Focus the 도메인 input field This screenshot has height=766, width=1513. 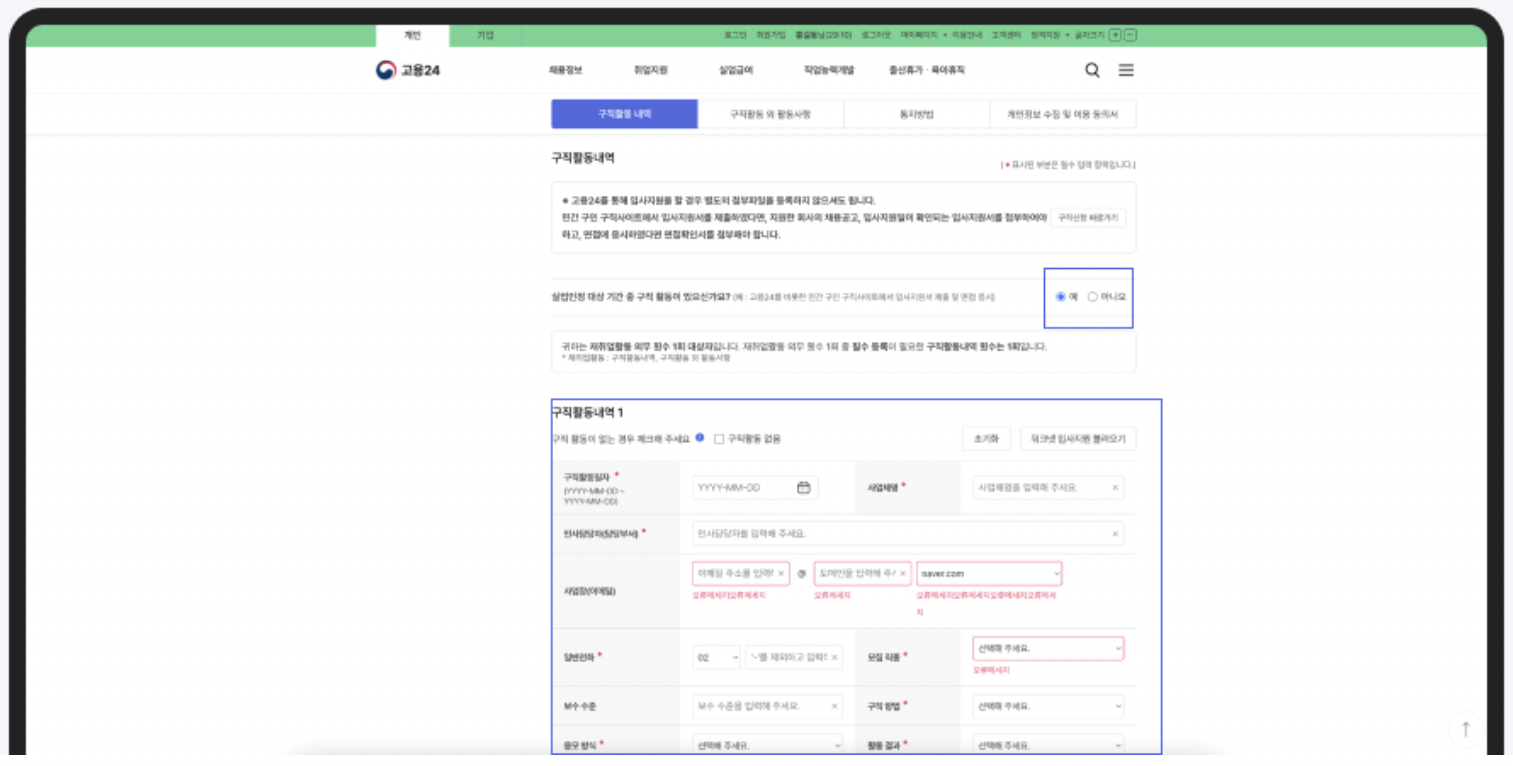(862, 573)
